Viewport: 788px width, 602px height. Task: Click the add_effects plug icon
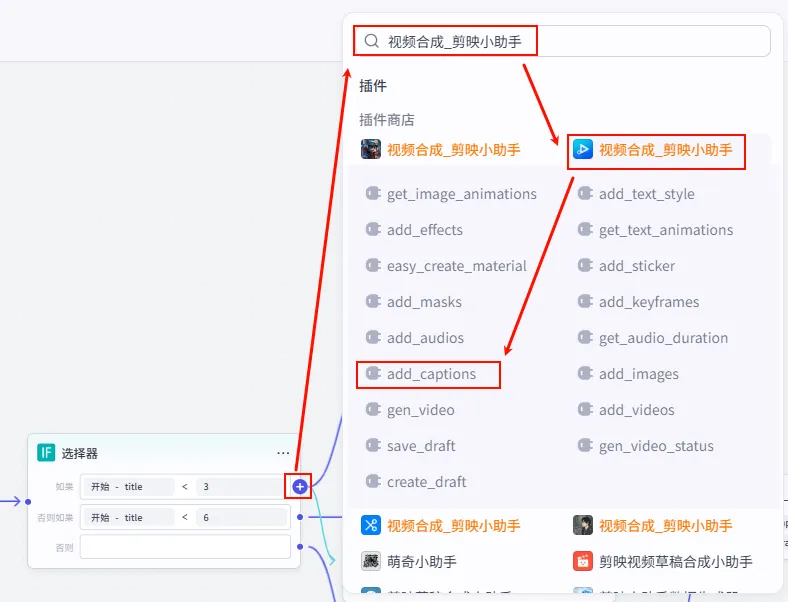373,229
